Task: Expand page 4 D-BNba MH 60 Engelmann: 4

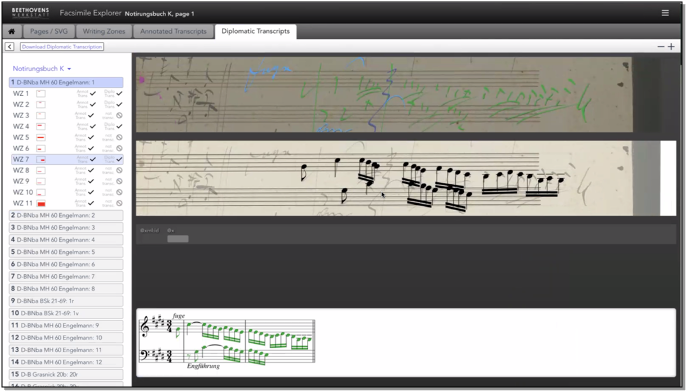Action: (66, 240)
